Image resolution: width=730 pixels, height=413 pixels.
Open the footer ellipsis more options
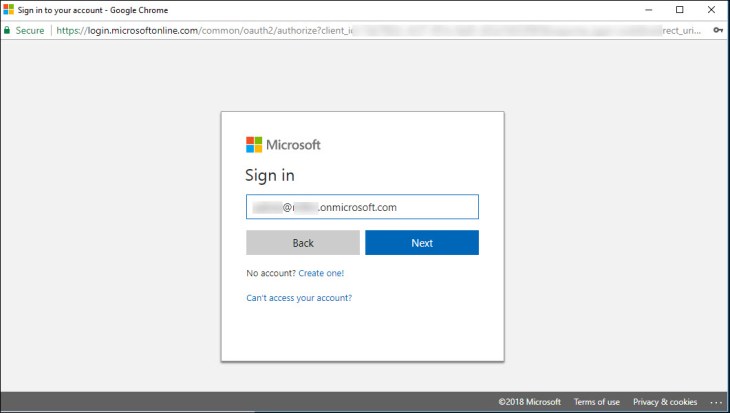click(716, 402)
